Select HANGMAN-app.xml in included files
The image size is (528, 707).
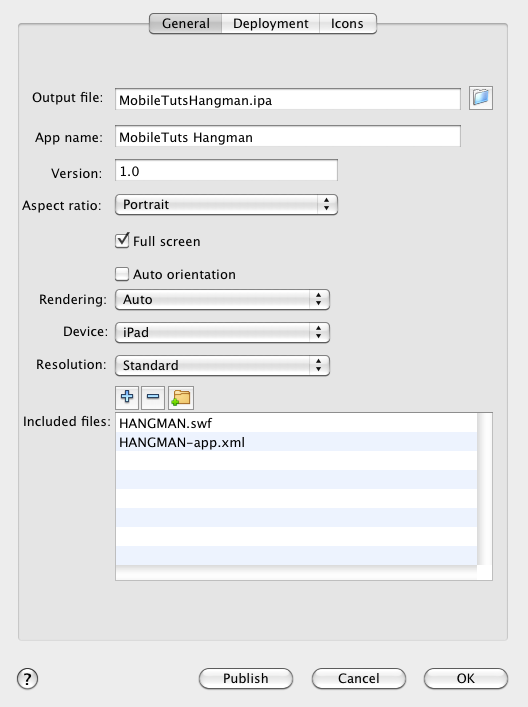point(296,442)
